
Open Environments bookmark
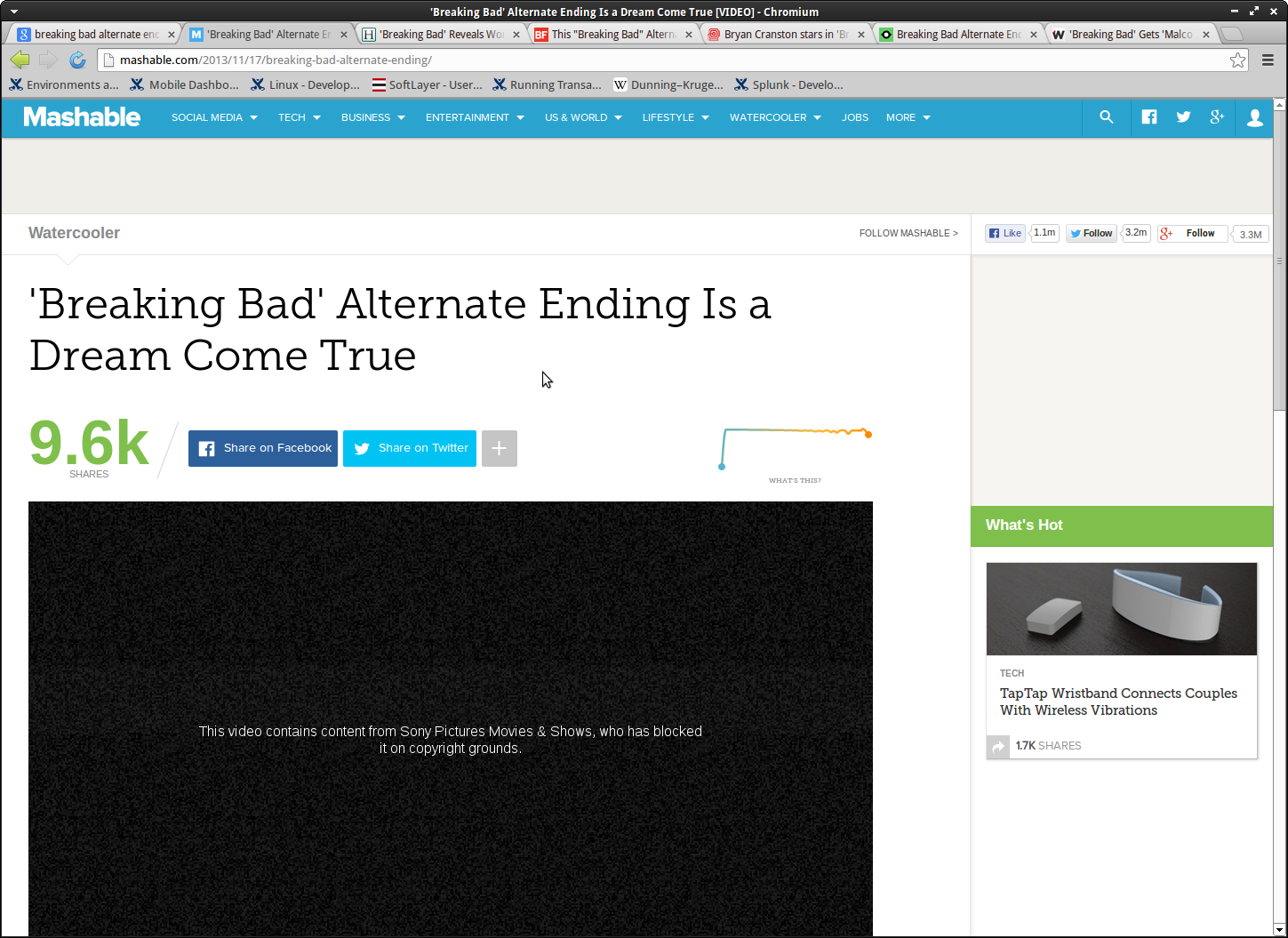64,84
